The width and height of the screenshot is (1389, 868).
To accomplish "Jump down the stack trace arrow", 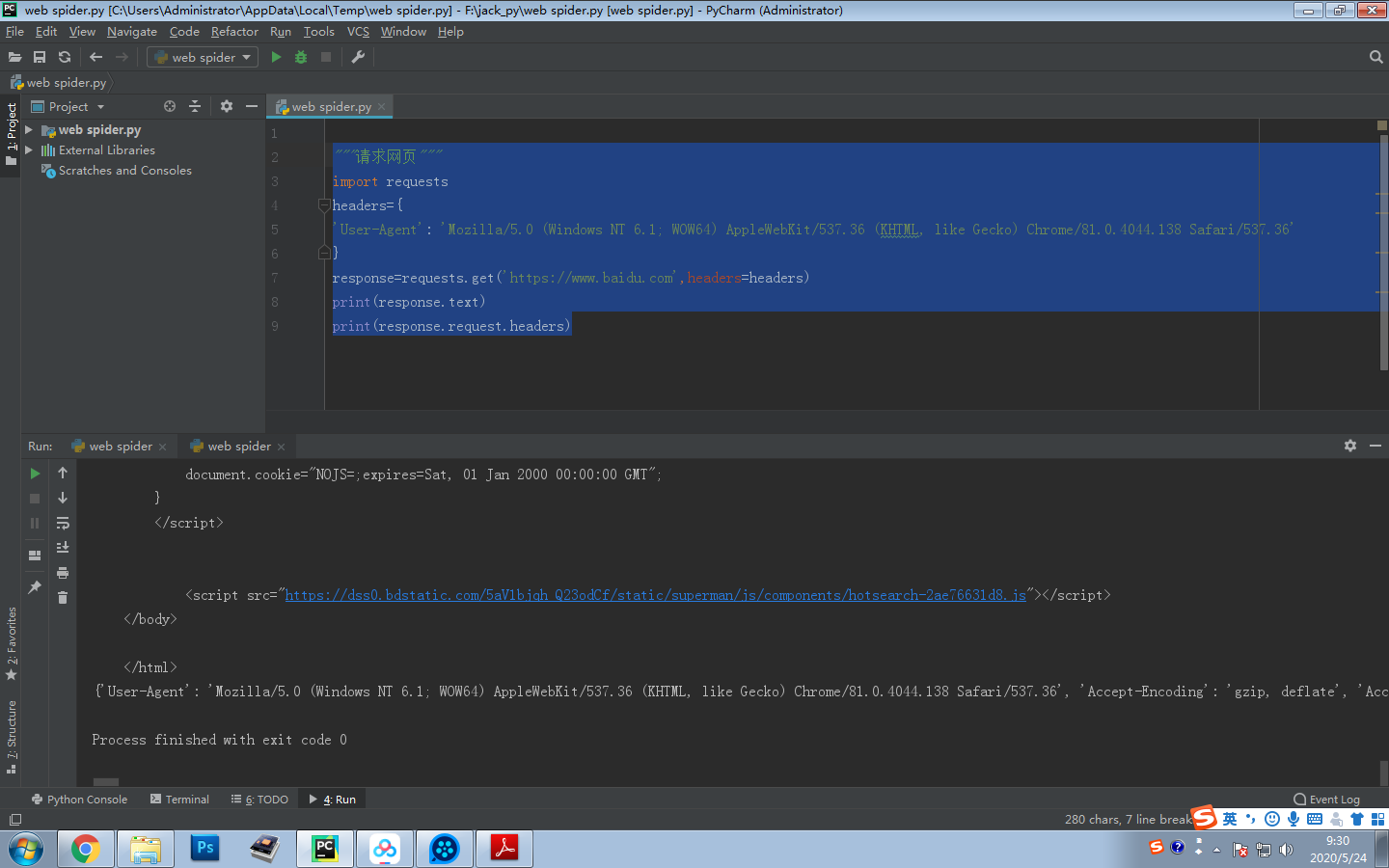I will tap(63, 498).
